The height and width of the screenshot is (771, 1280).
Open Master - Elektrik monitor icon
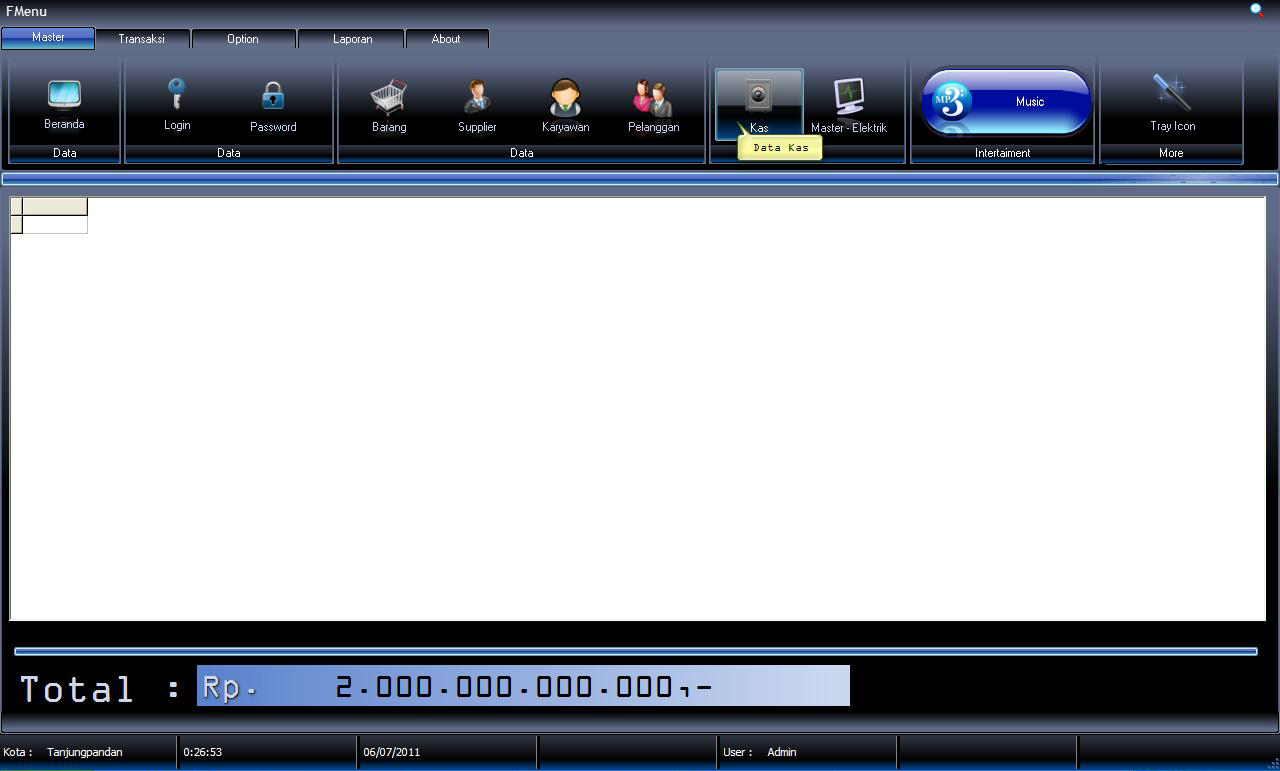[851, 97]
